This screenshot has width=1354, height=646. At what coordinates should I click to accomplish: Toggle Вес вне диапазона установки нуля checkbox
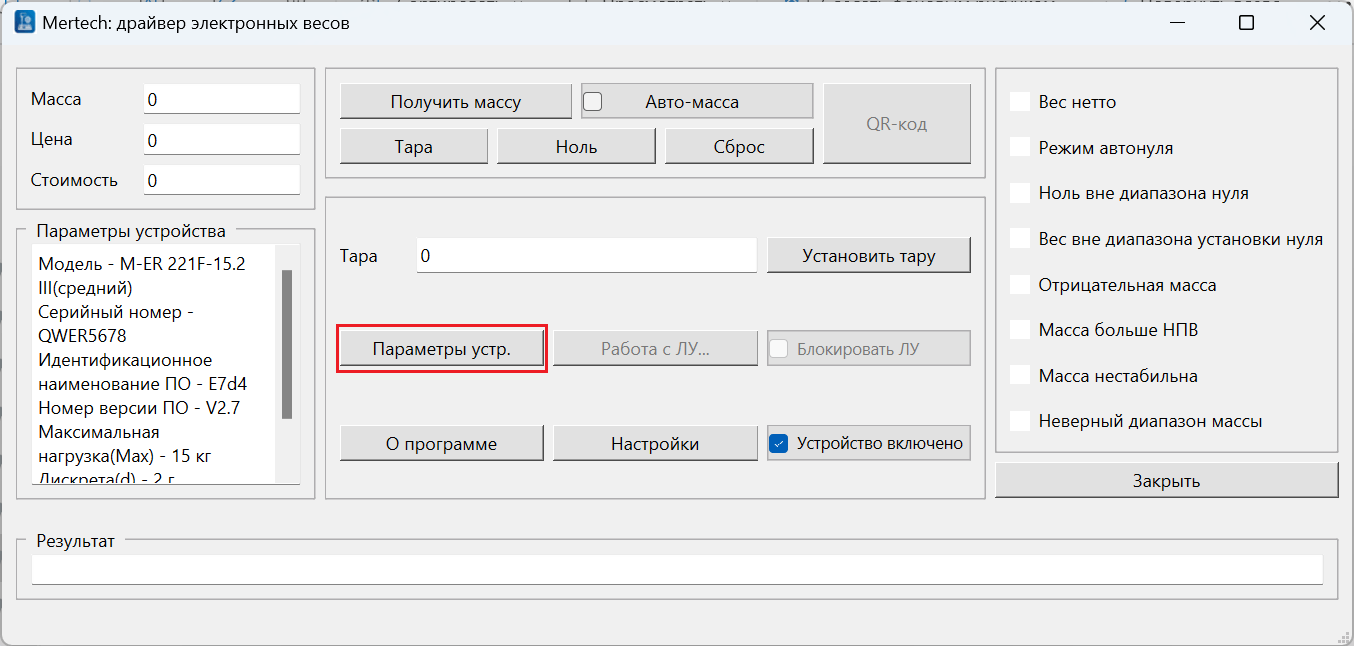click(1020, 239)
